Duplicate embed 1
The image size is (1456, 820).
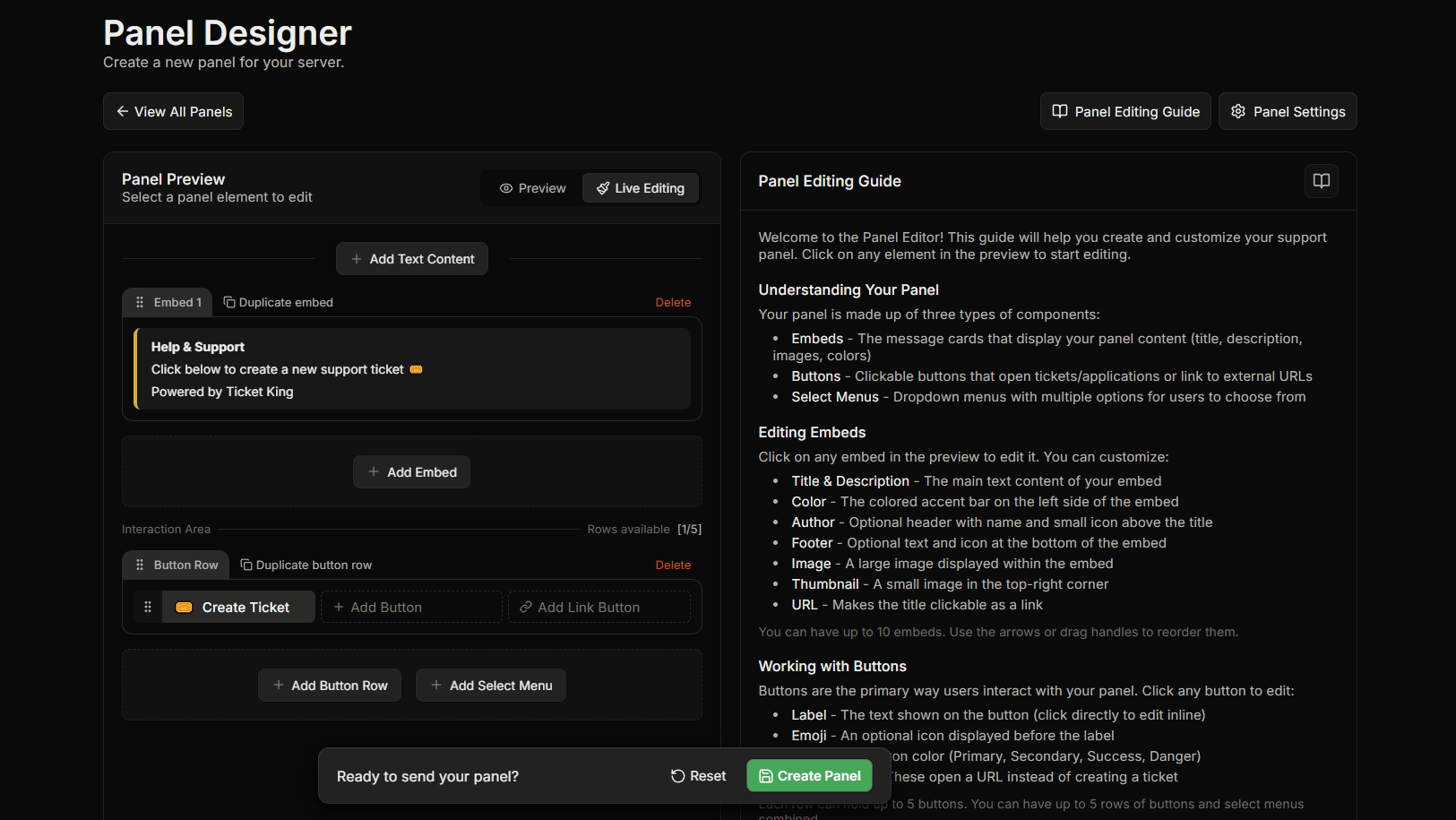click(278, 302)
